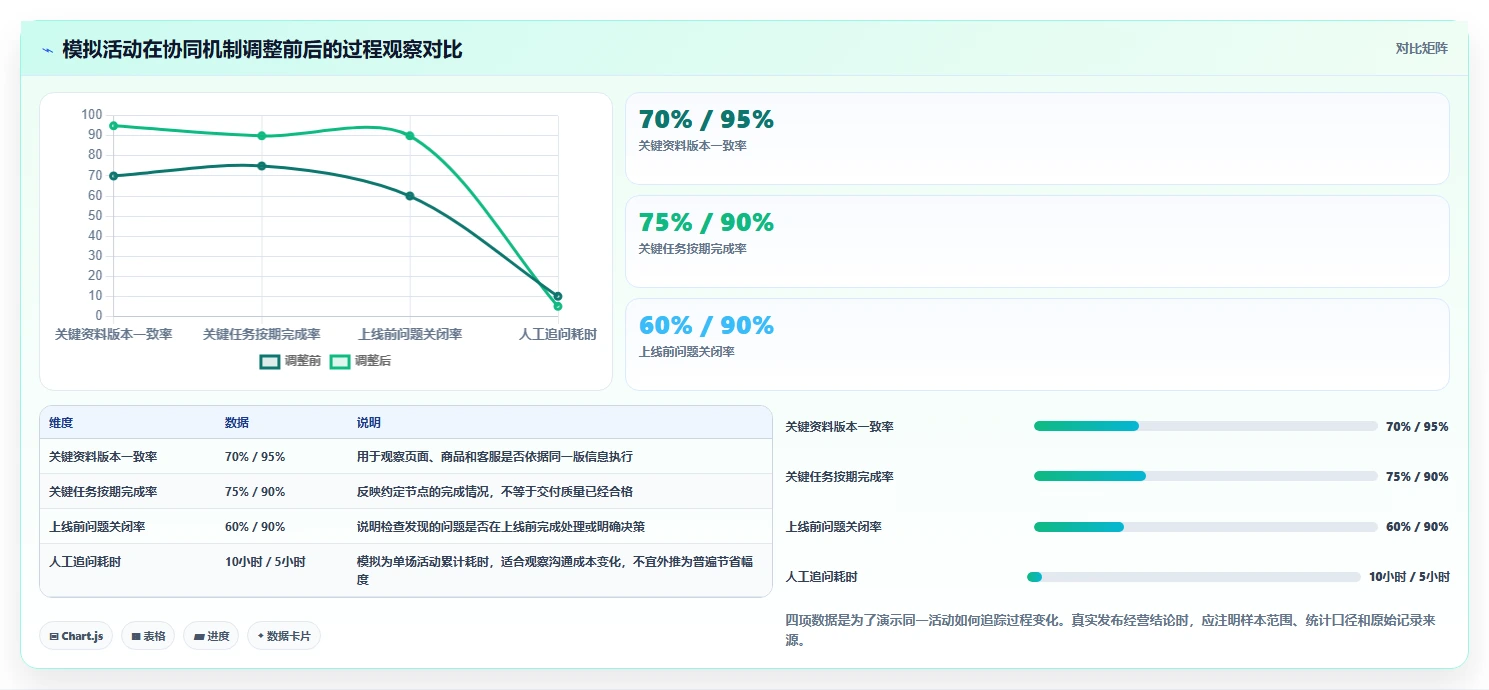The width and height of the screenshot is (1489, 690).
Task: Select table cell 60% / 90%
Action: click(255, 526)
